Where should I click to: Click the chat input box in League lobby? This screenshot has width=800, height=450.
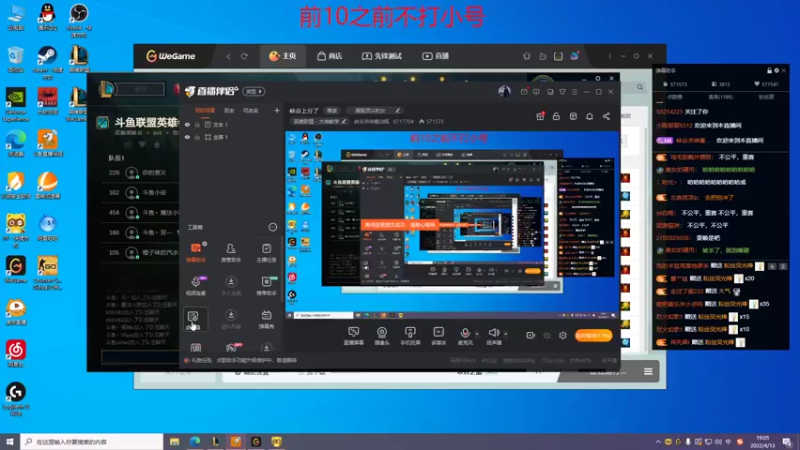[x=140, y=357]
